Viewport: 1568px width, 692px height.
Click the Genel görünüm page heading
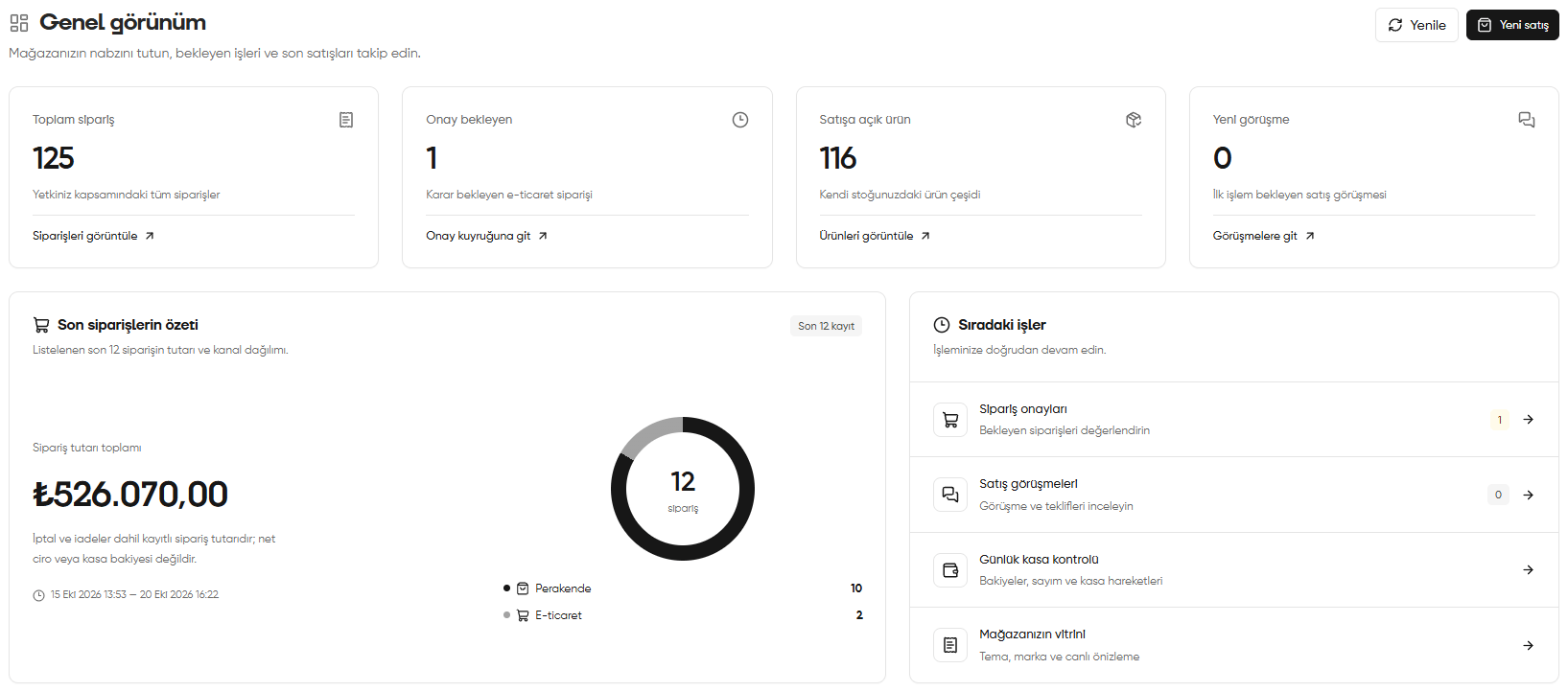coord(123,22)
